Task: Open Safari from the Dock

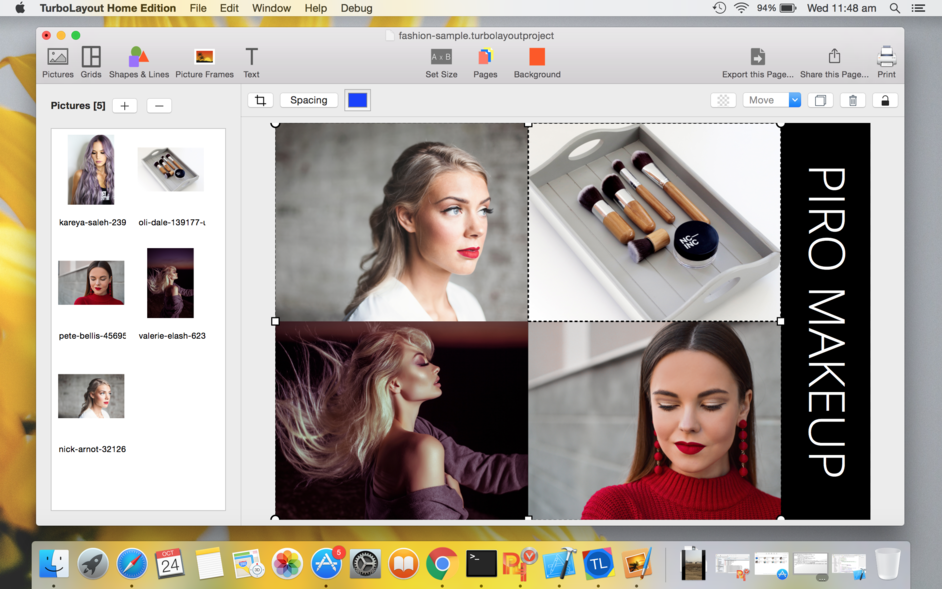Action: [x=132, y=564]
